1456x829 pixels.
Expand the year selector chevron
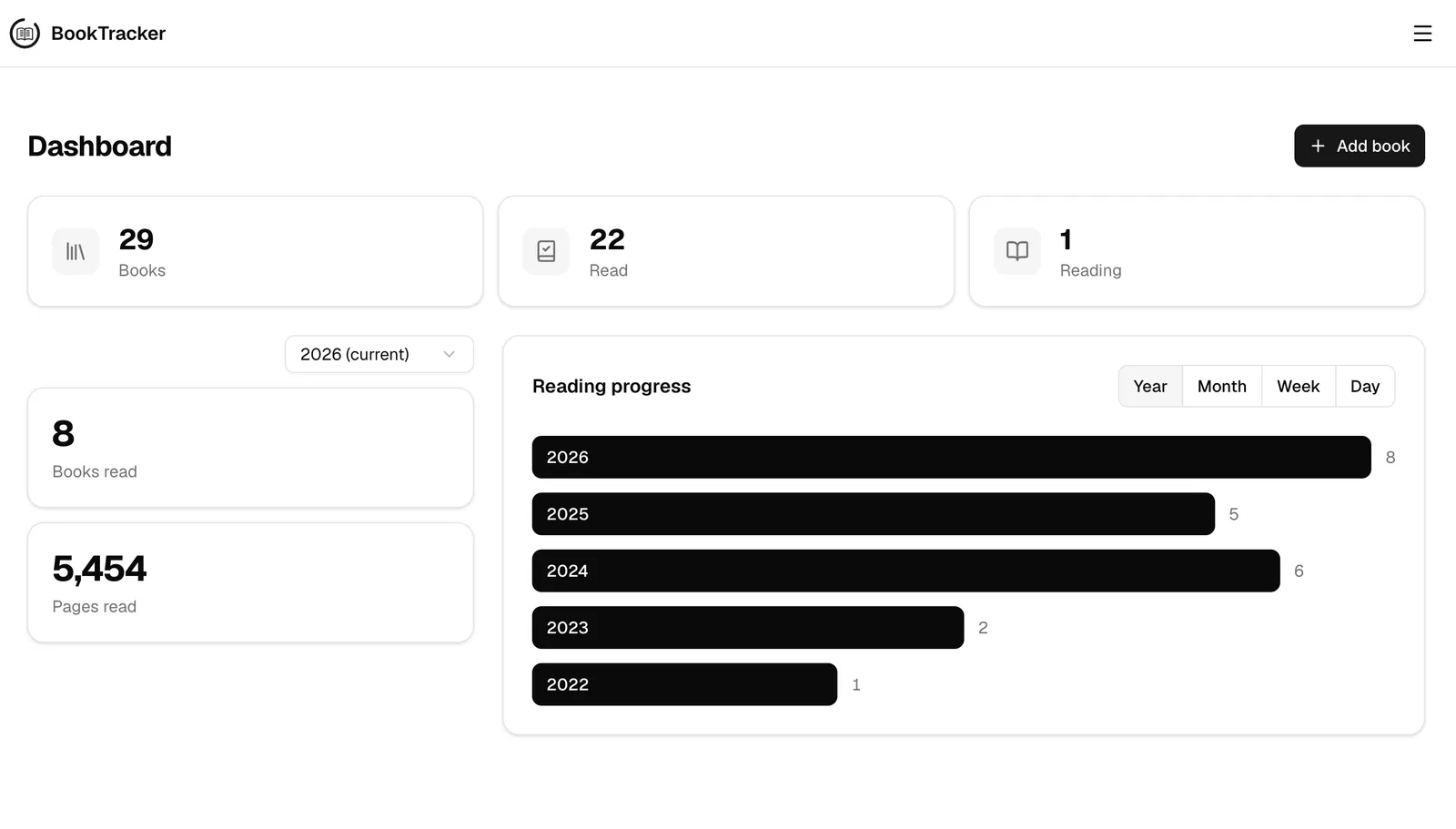click(x=449, y=354)
